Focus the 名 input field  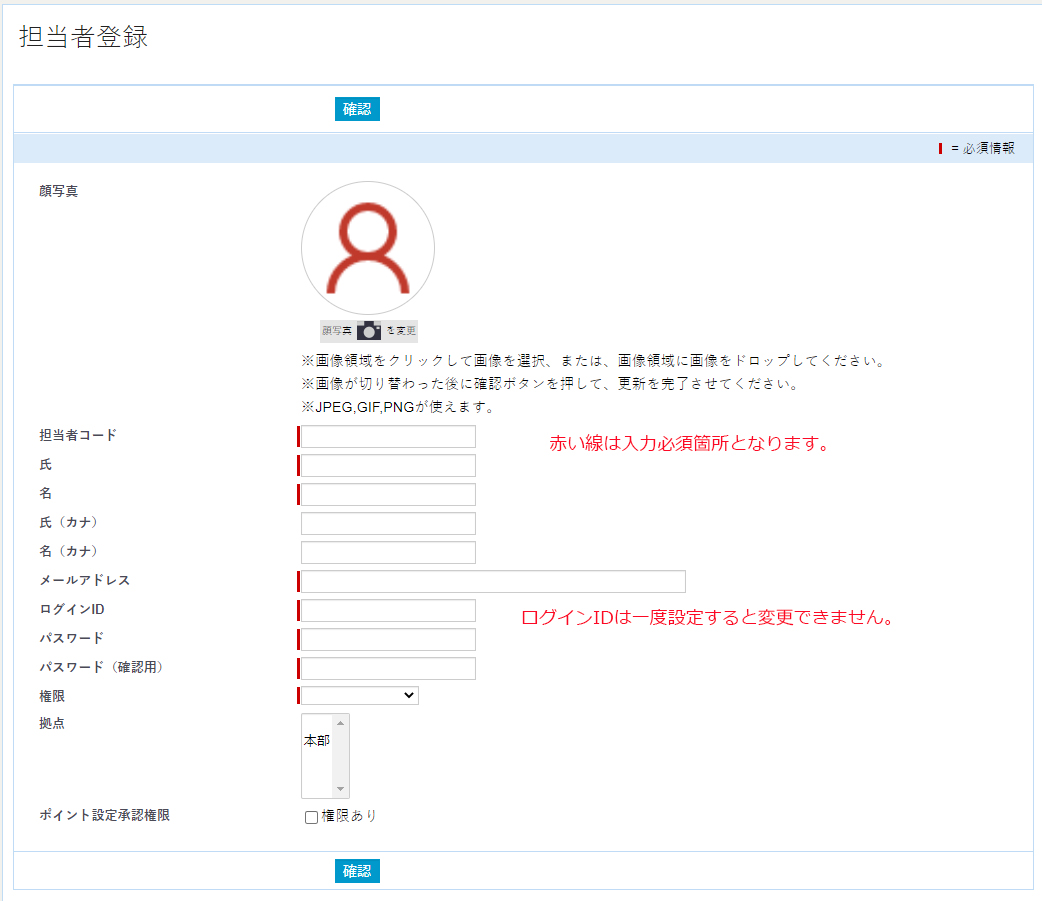388,494
